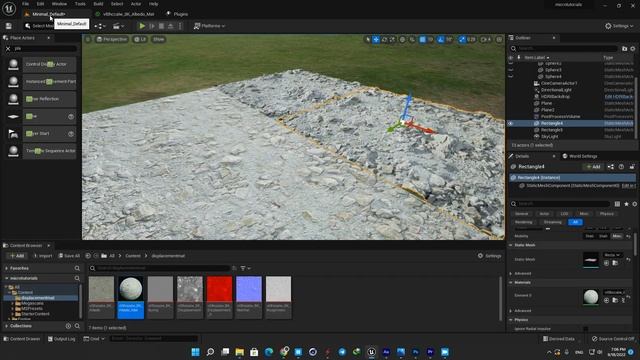The width and height of the screenshot is (640, 360).
Task: Open Details panel settings gear
Action: 635,204
